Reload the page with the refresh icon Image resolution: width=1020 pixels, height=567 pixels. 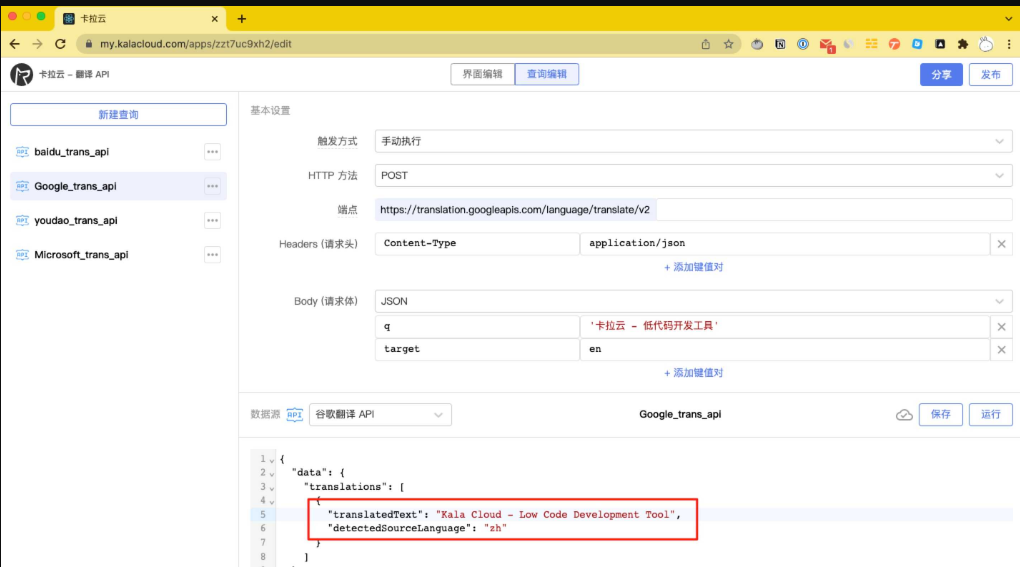[60, 44]
